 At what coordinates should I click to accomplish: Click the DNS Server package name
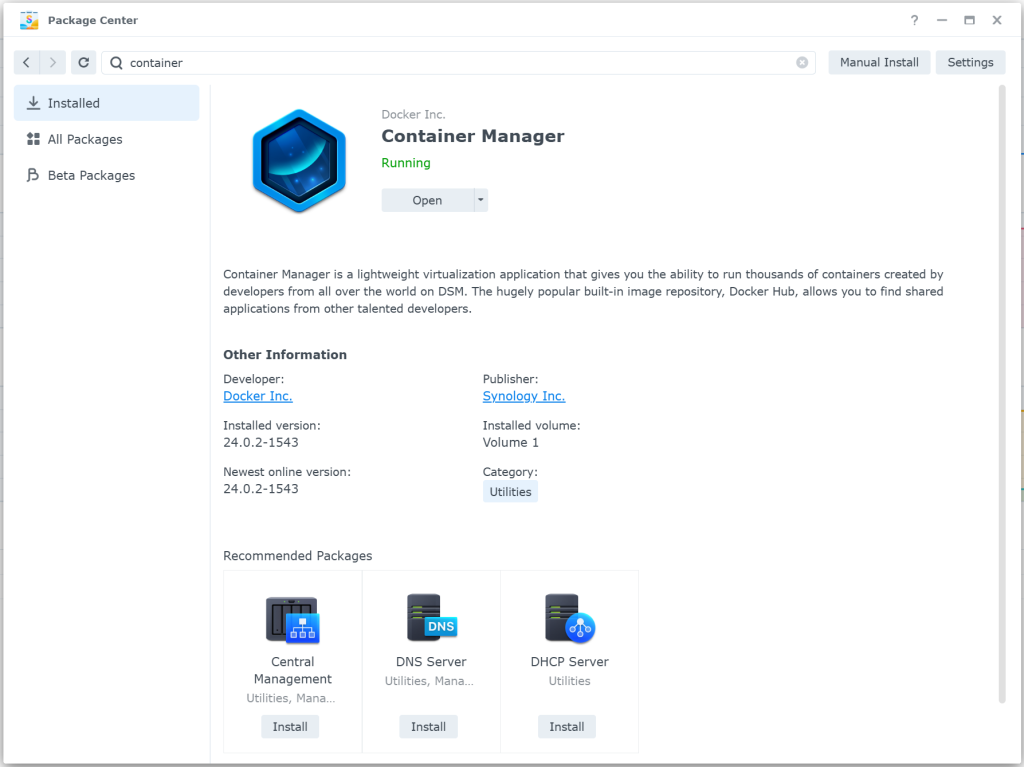431,662
